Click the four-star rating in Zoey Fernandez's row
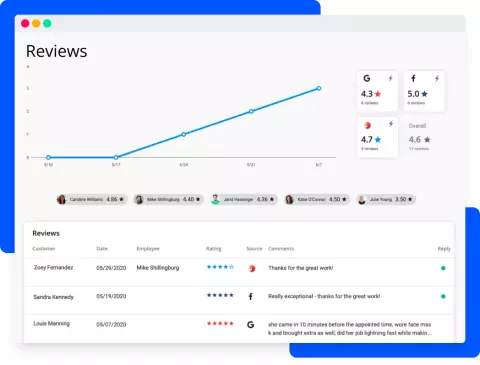This screenshot has height=365, width=480. (220, 267)
